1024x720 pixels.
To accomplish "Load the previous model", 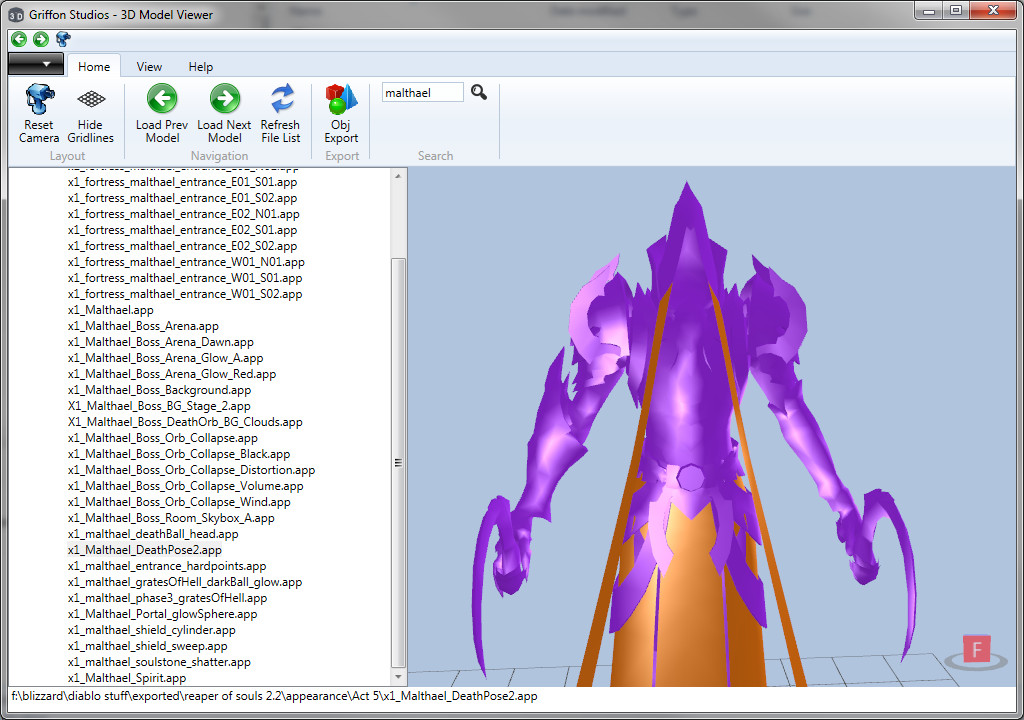I will tap(162, 113).
